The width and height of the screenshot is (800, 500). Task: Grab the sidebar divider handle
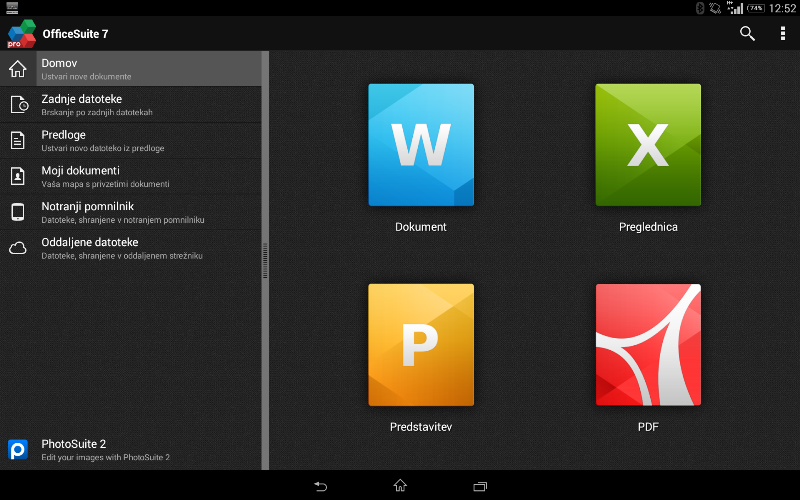point(265,260)
